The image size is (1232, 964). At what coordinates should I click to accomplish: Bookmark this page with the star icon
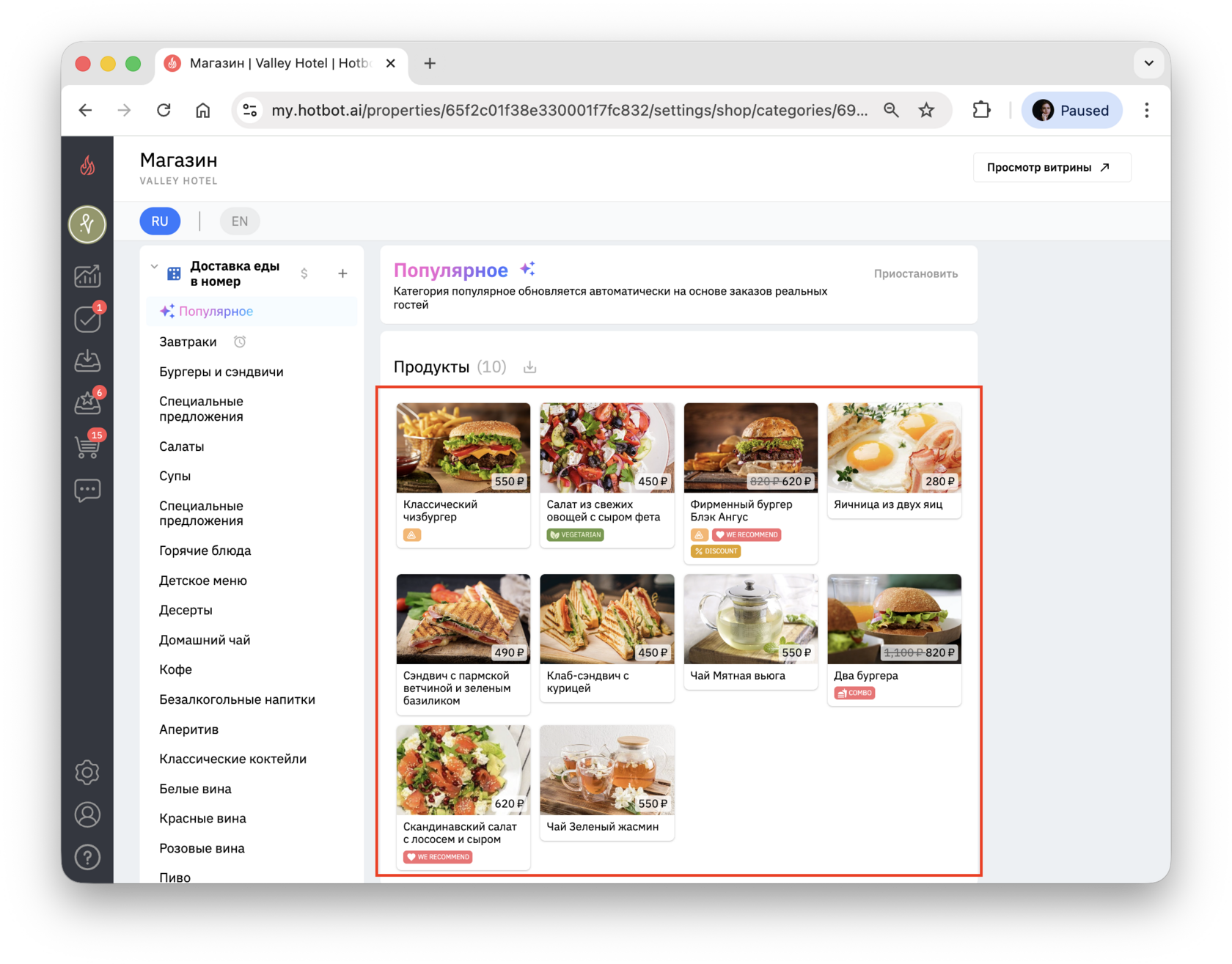coord(927,110)
